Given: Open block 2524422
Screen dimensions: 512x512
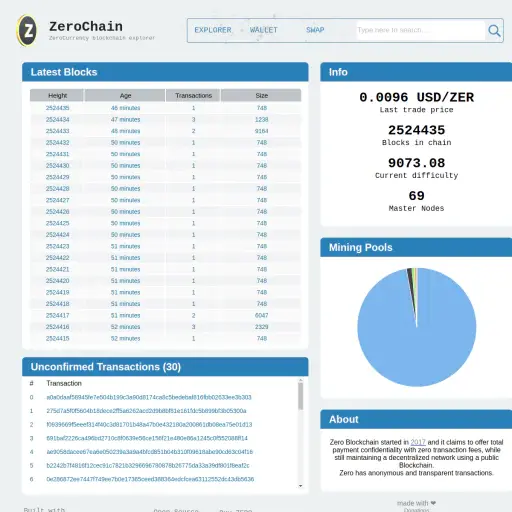Looking at the screenshot, I should [57, 258].
